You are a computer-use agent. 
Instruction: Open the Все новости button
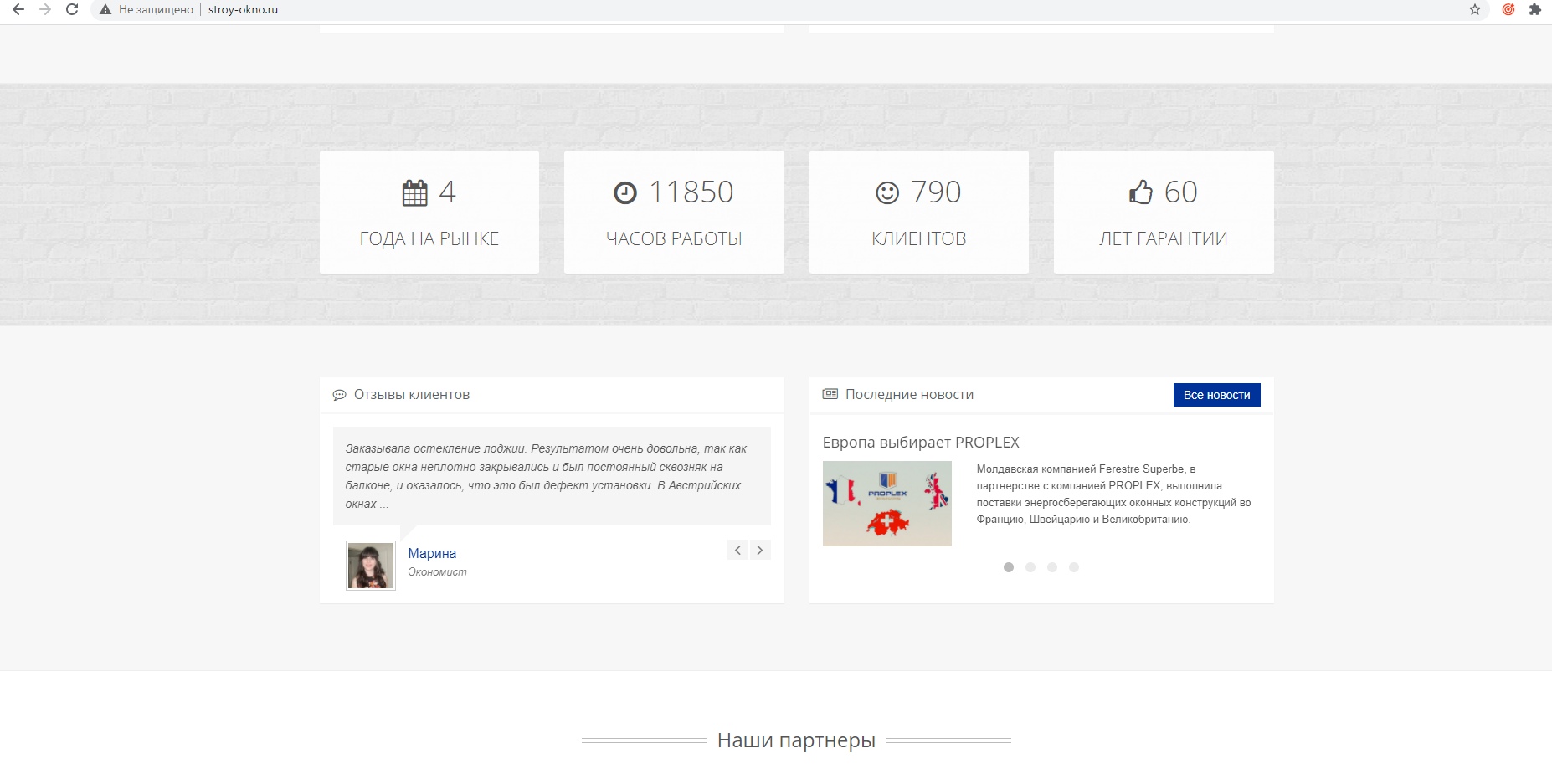1216,395
